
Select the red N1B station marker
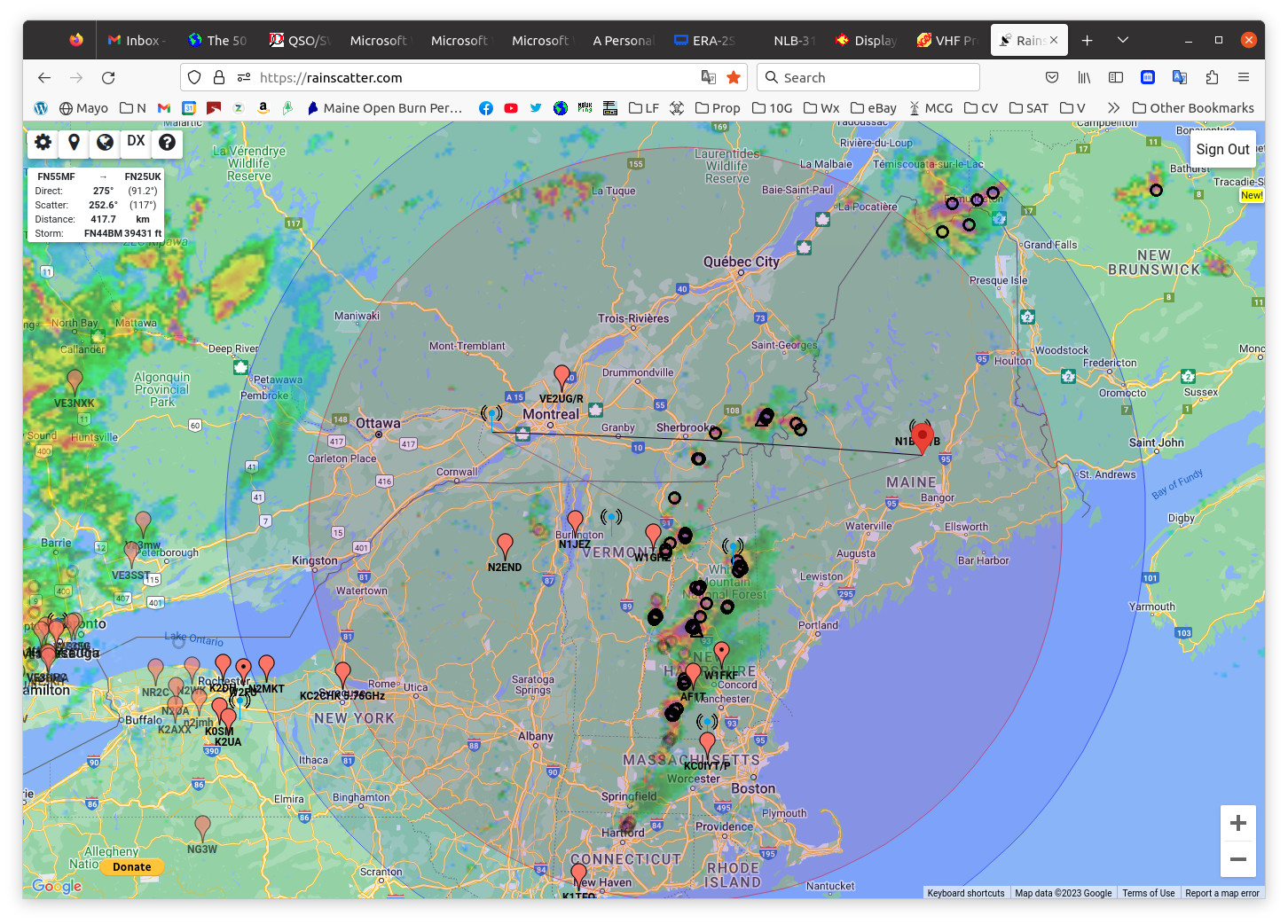tap(923, 436)
